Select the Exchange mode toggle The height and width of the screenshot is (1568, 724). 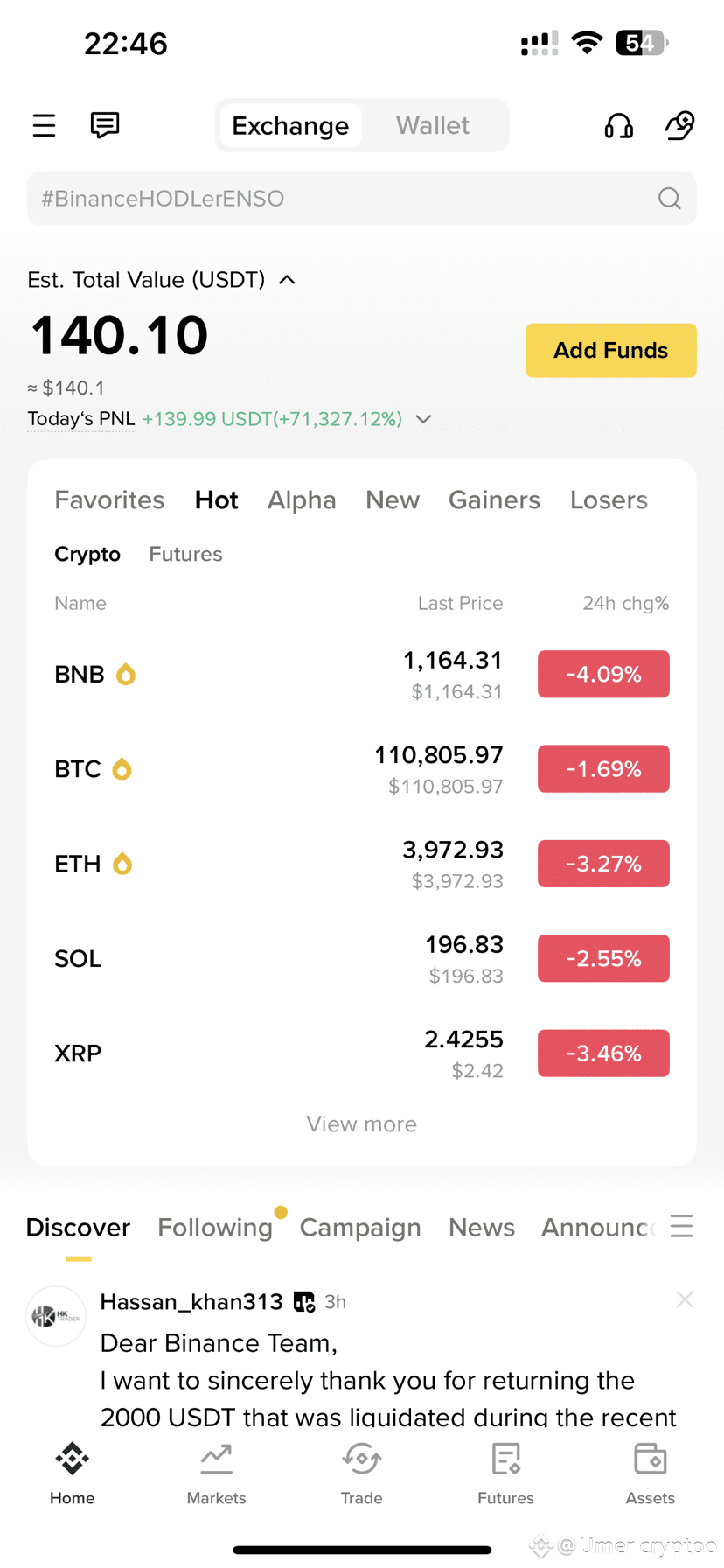(290, 126)
